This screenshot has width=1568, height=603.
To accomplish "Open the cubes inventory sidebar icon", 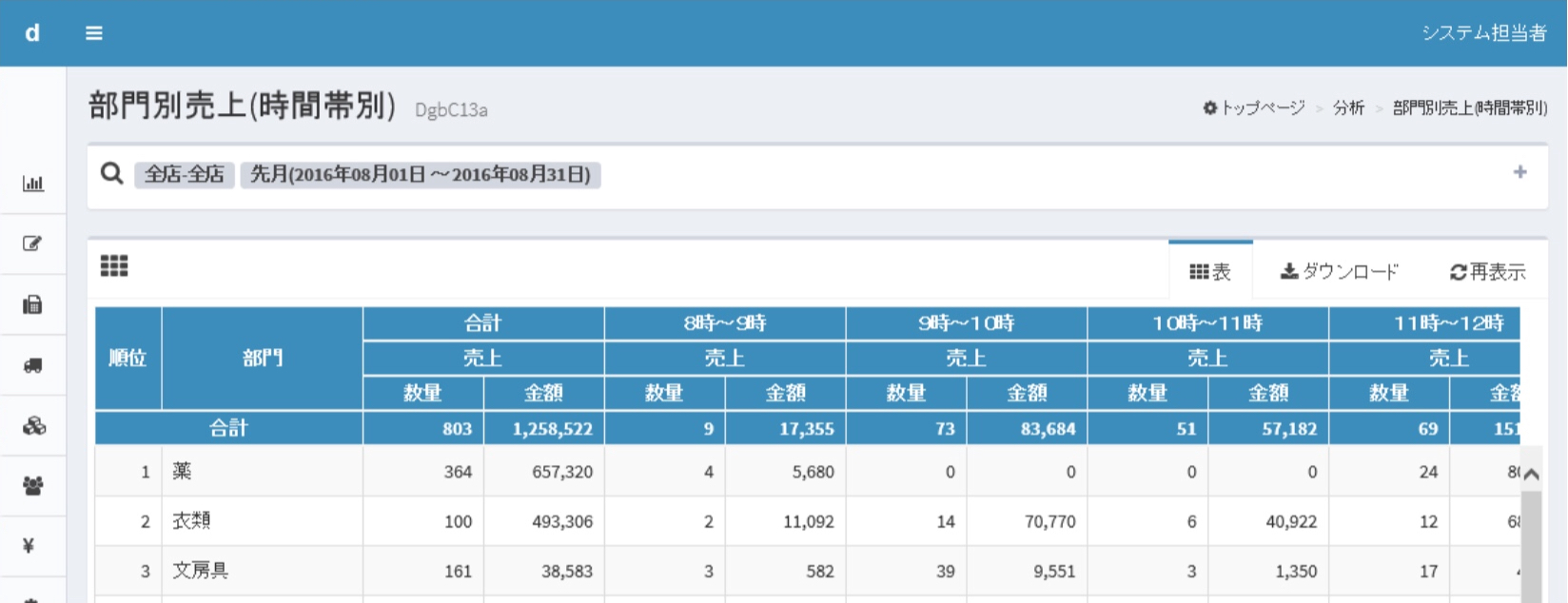I will (33, 426).
